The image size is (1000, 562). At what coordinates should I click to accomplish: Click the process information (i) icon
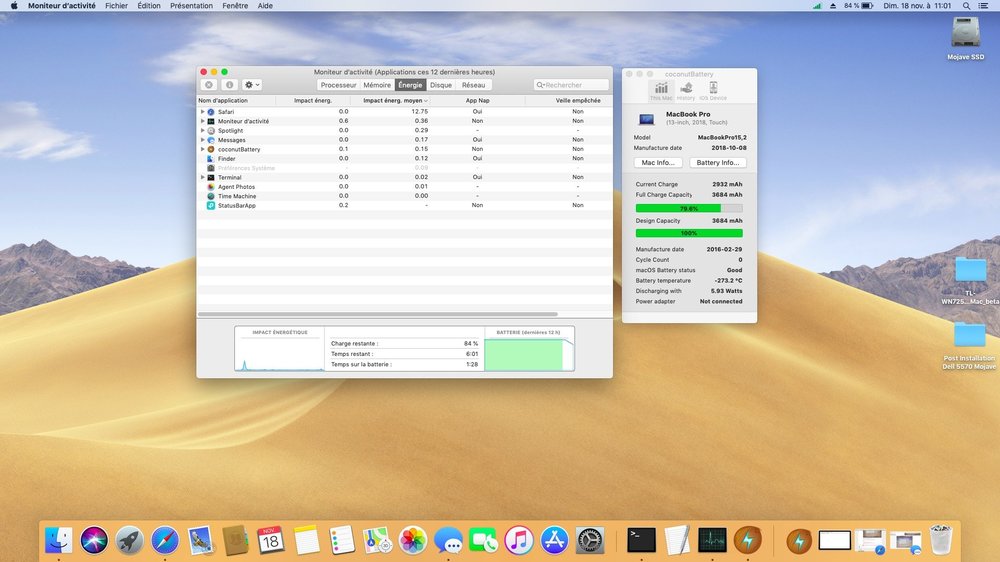[x=229, y=85]
